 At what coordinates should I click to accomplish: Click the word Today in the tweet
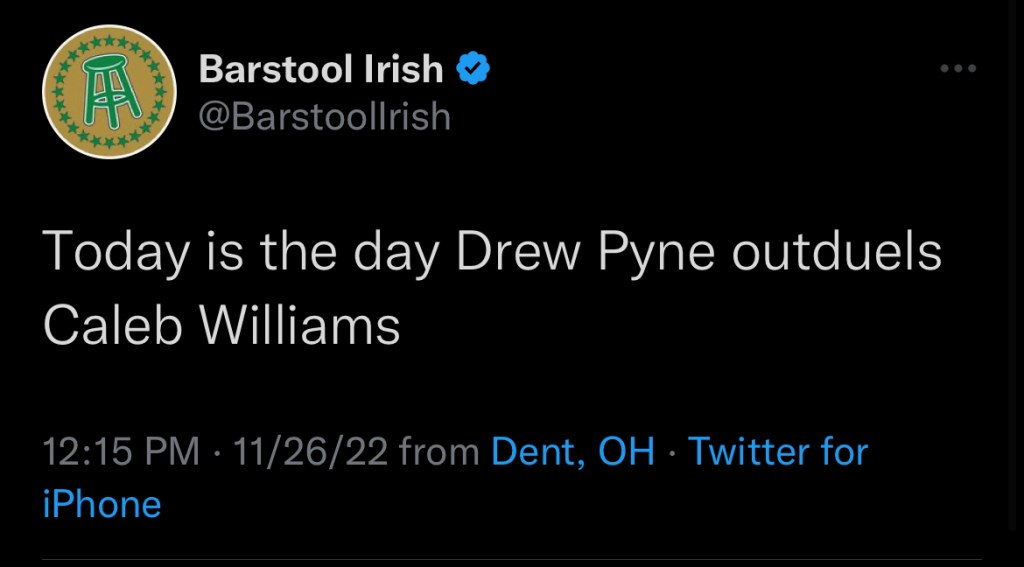[115, 254]
